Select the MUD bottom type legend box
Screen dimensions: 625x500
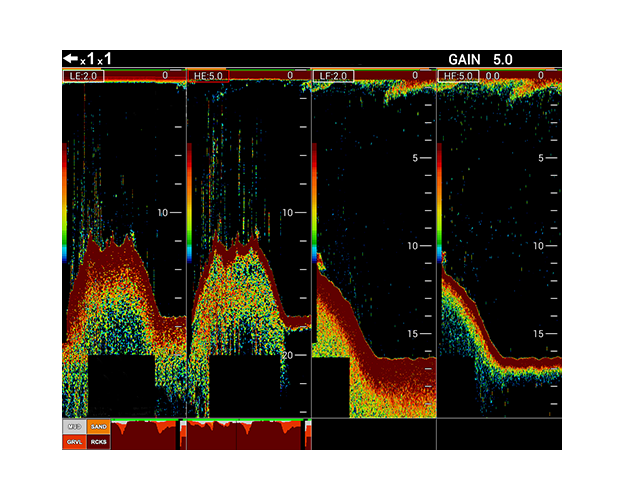73,426
